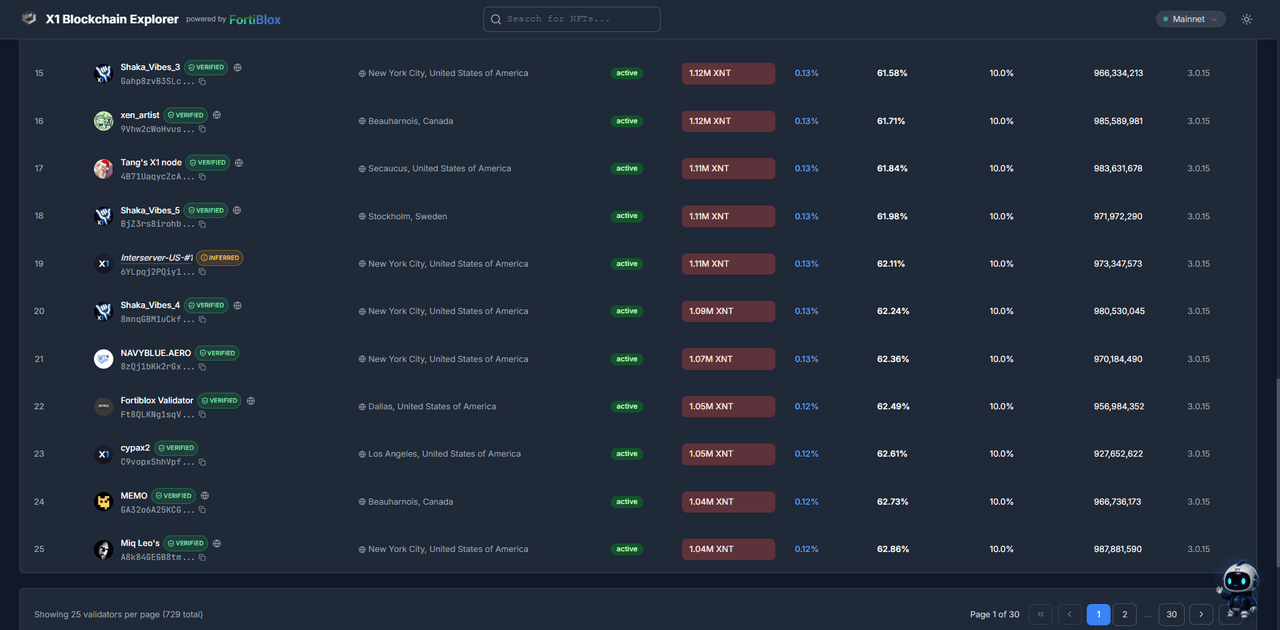Viewport: 1280px width, 630px height.
Task: Click Stockholm, Sweden location text
Action: pyautogui.click(x=408, y=216)
